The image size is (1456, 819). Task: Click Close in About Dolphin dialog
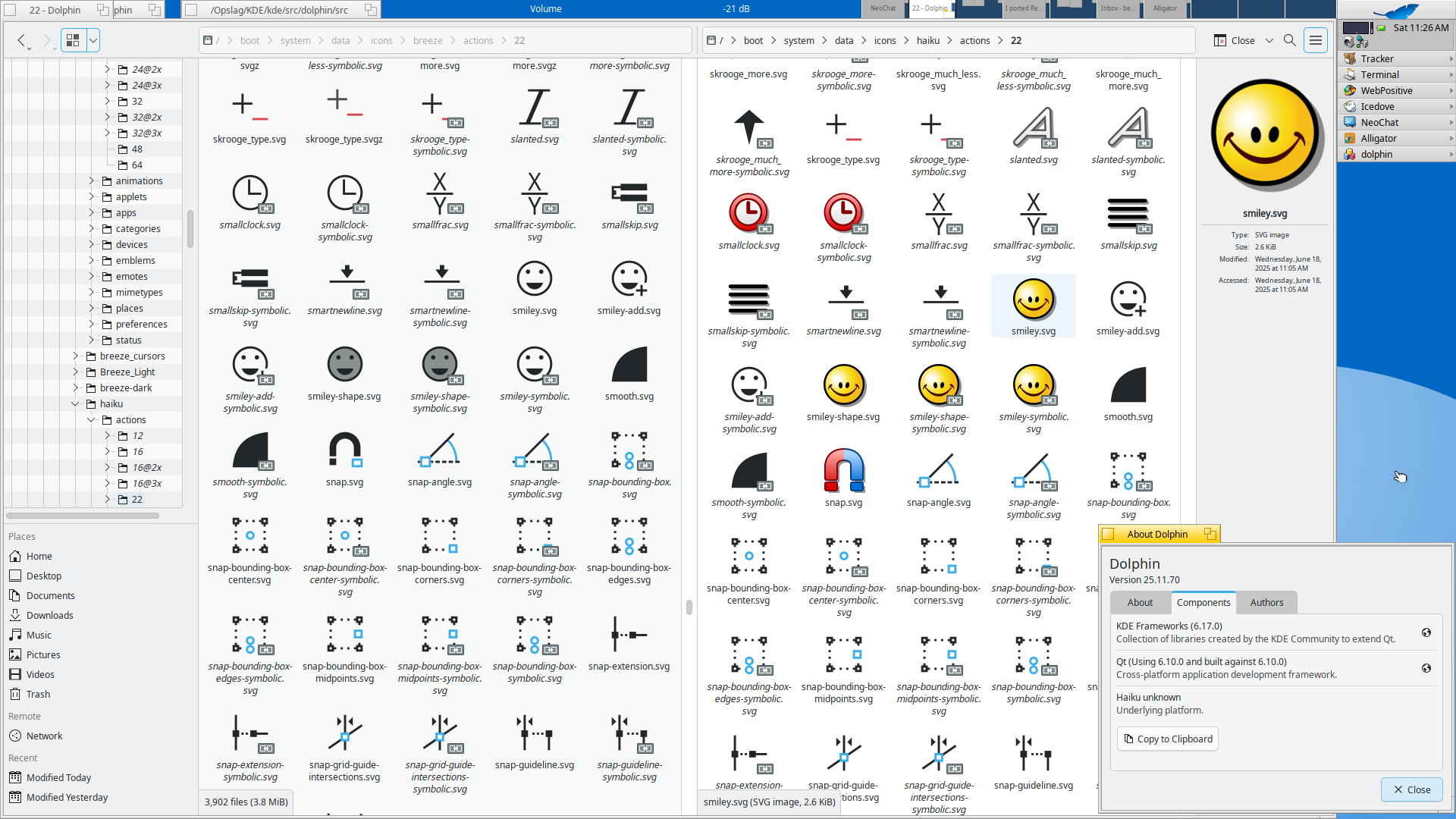pos(1411,789)
